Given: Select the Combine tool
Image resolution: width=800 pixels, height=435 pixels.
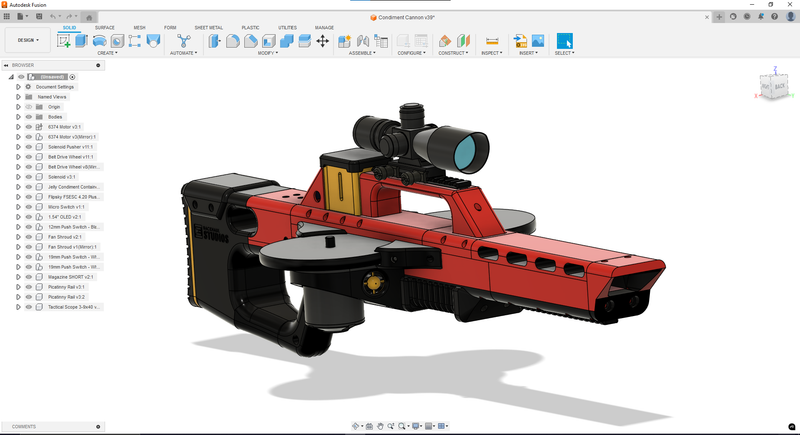Looking at the screenshot, I should click(287, 41).
